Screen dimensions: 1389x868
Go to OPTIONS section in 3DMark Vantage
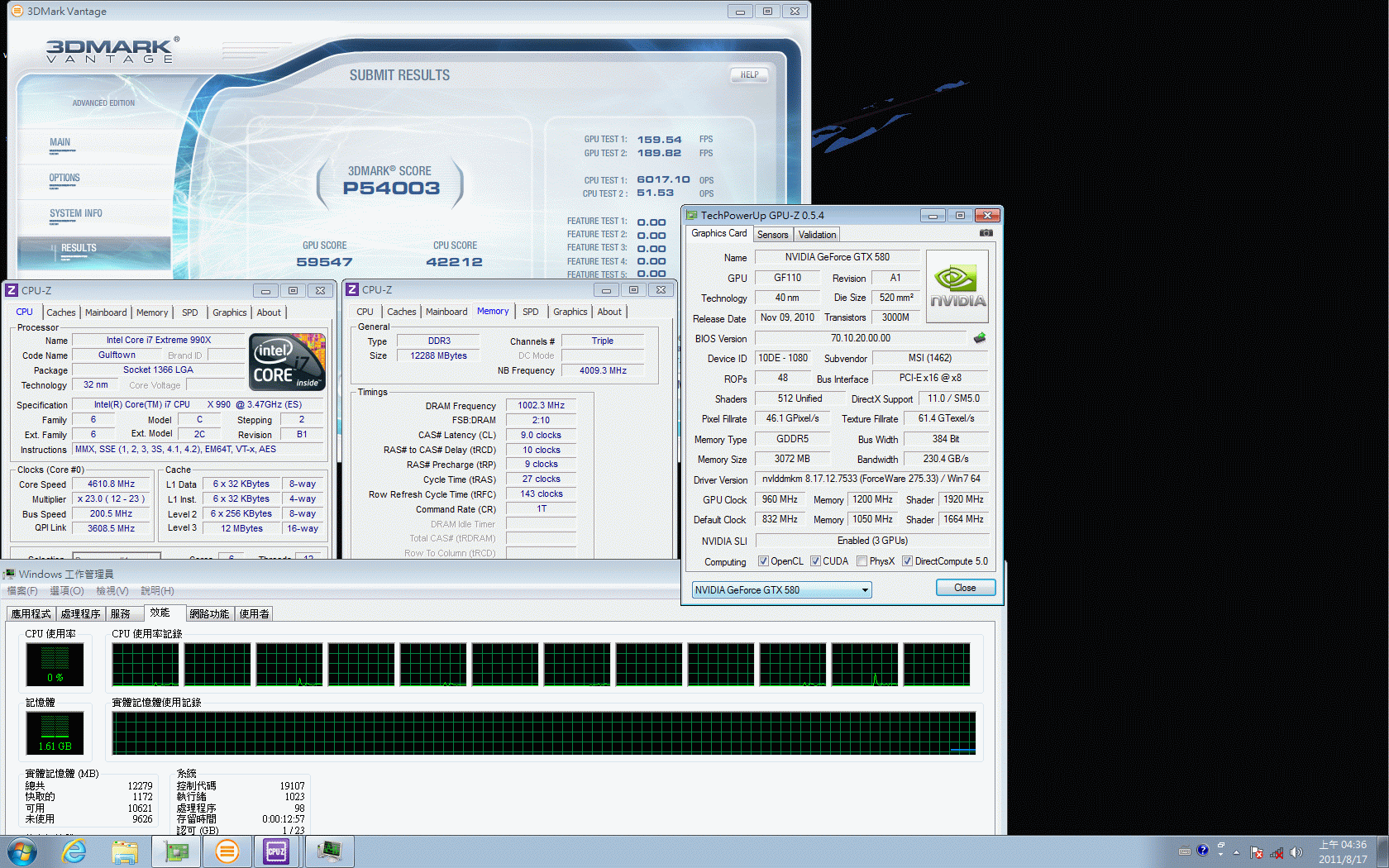pyautogui.click(x=64, y=178)
